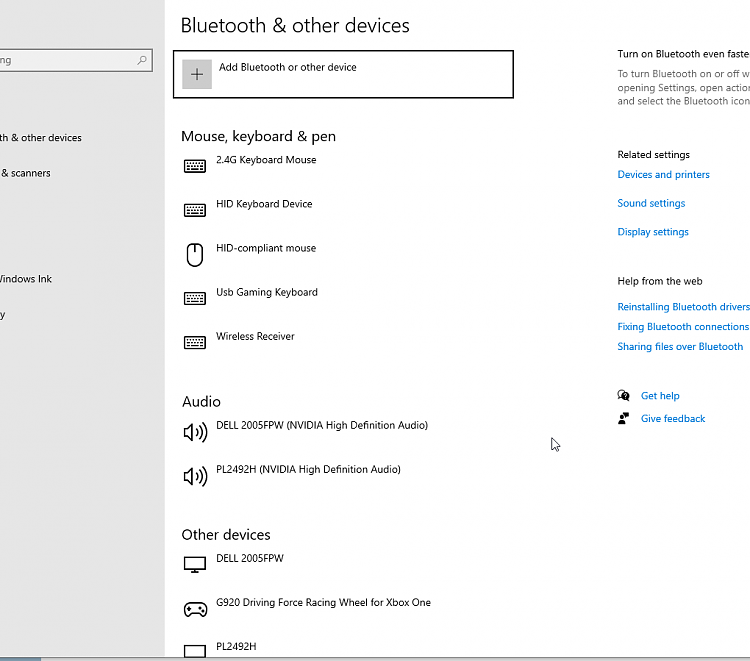Click the Add Bluetooth or other device button
The height and width of the screenshot is (661, 750).
point(343,74)
